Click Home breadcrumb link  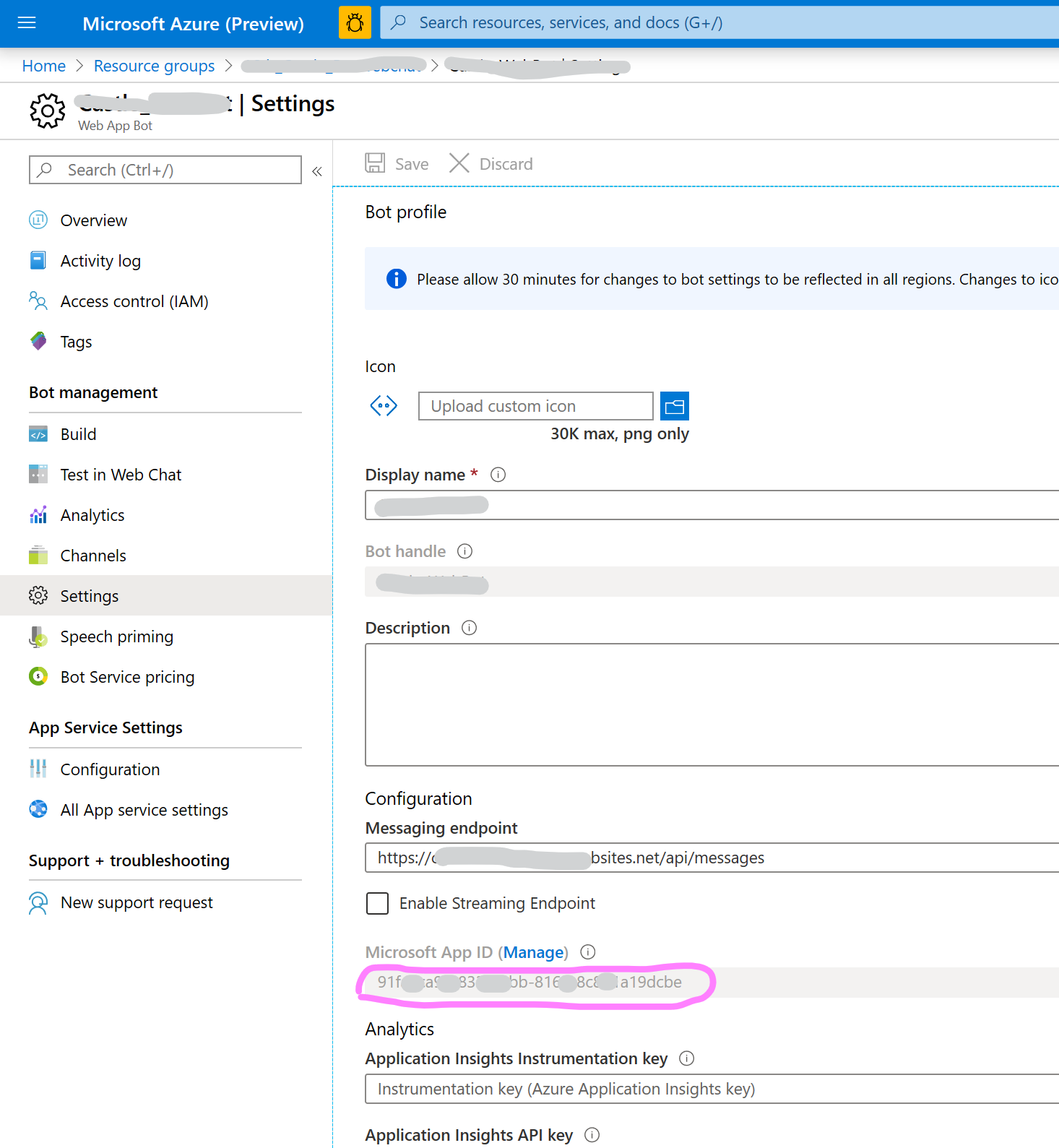coord(44,66)
